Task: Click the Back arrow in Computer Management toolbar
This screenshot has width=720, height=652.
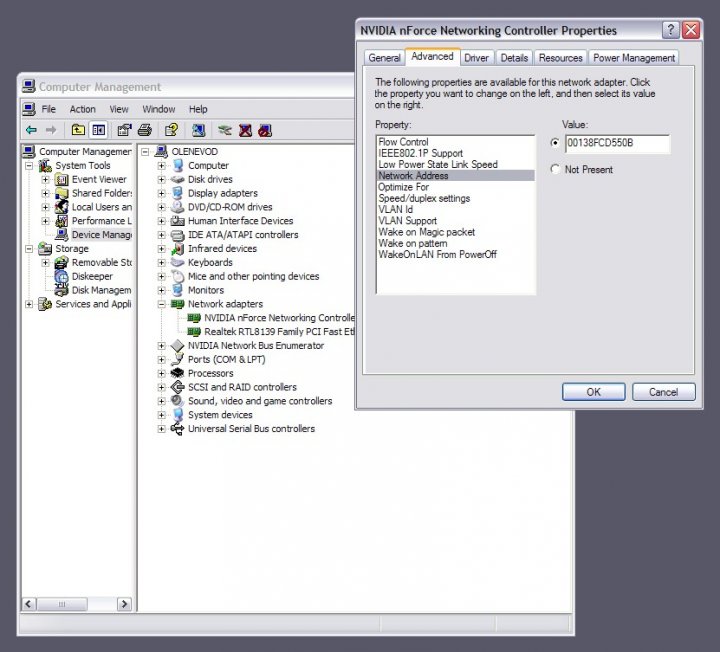Action: pyautogui.click(x=31, y=130)
